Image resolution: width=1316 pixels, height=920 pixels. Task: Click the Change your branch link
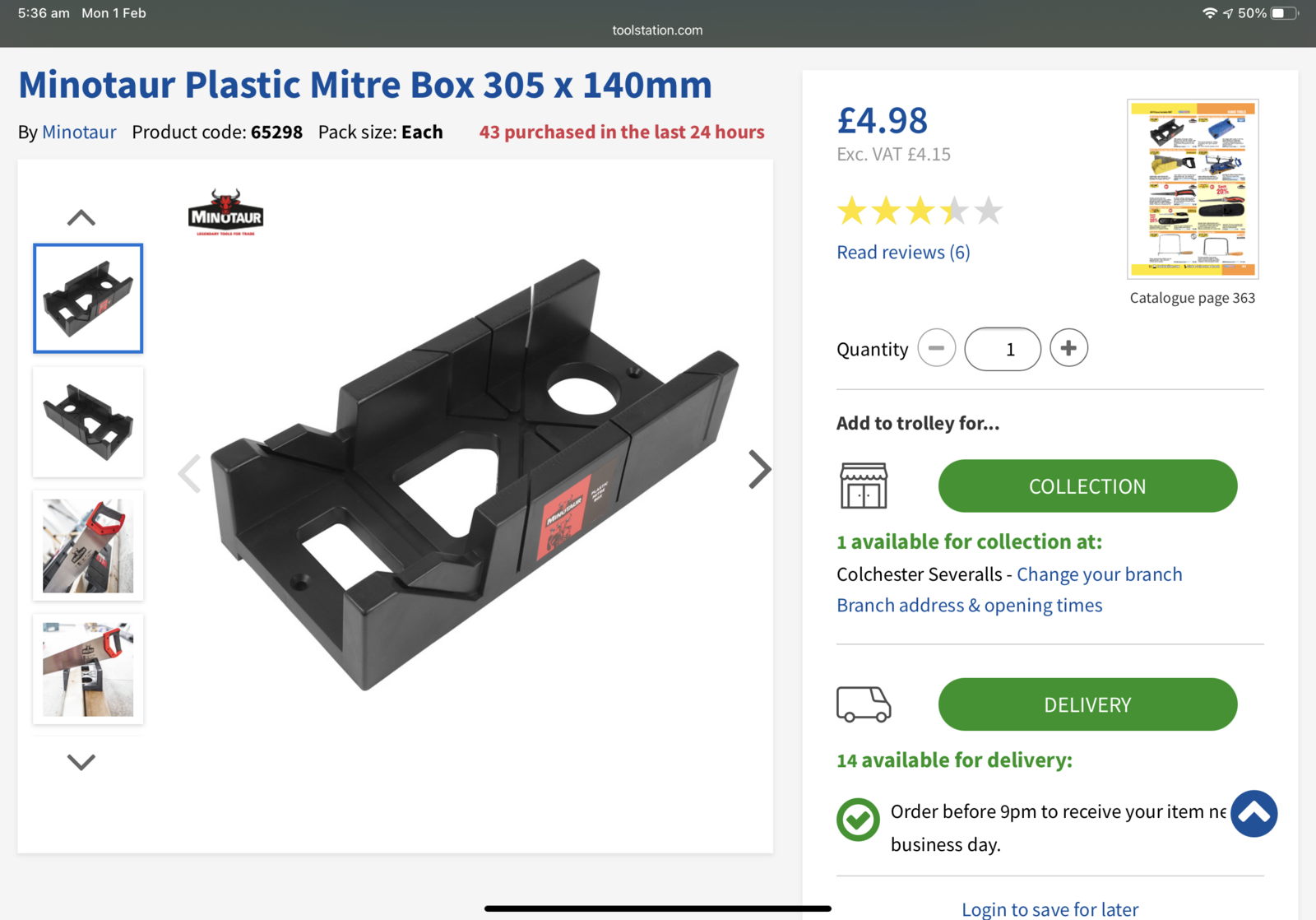1099,574
